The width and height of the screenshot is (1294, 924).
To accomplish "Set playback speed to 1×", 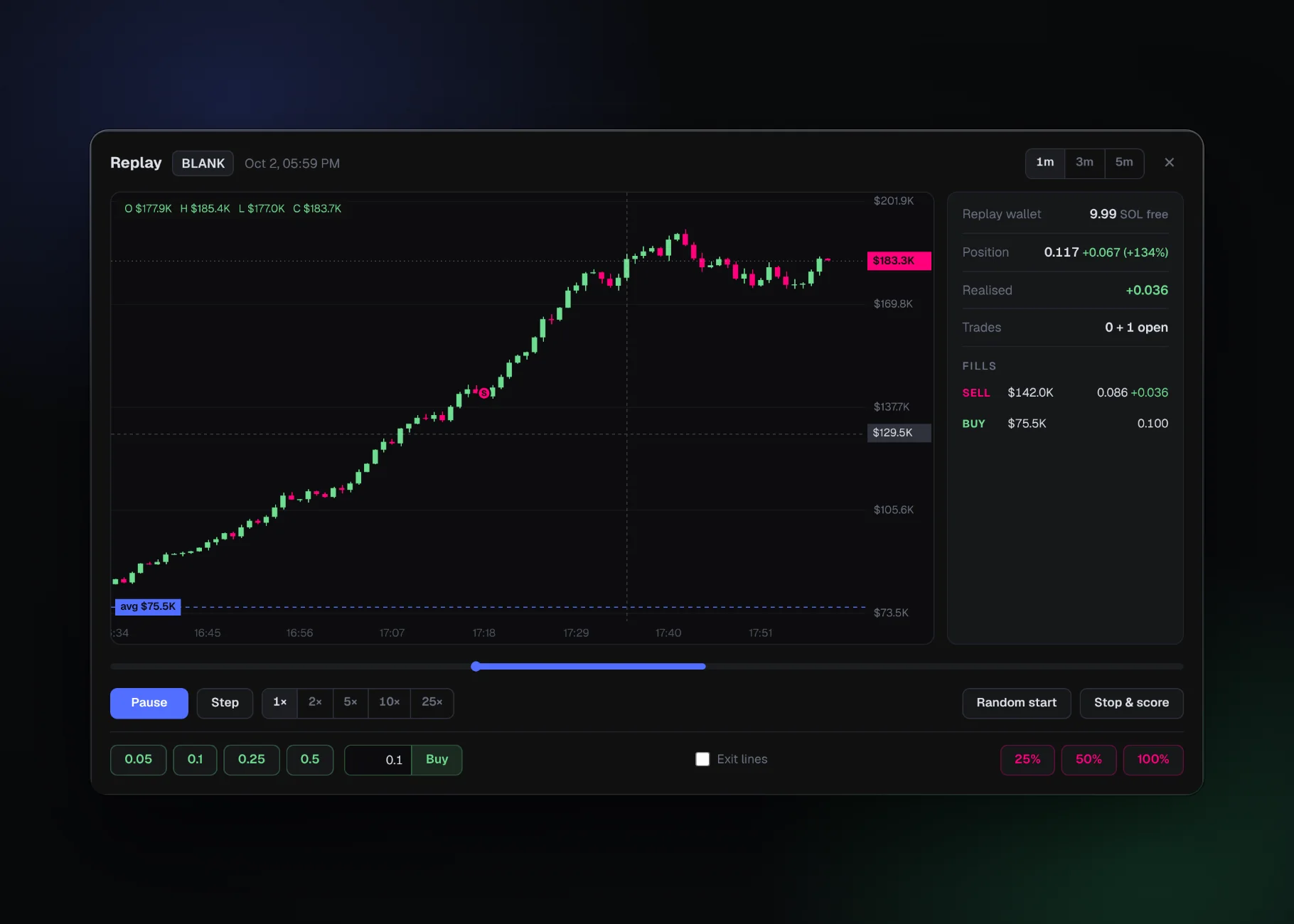I will click(280, 703).
